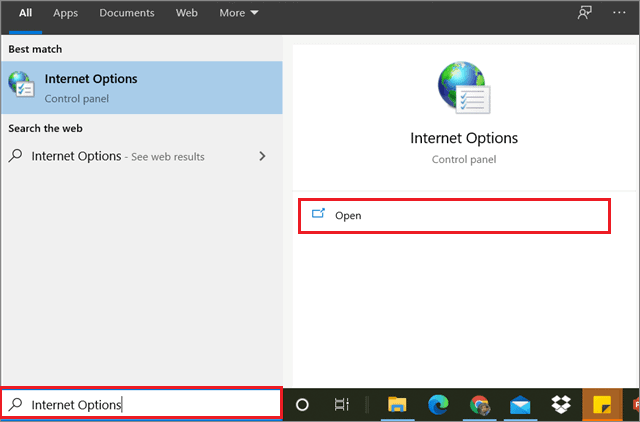Viewport: 640px width, 422px height.
Task: Open Dropbox from taskbar
Action: coord(561,404)
